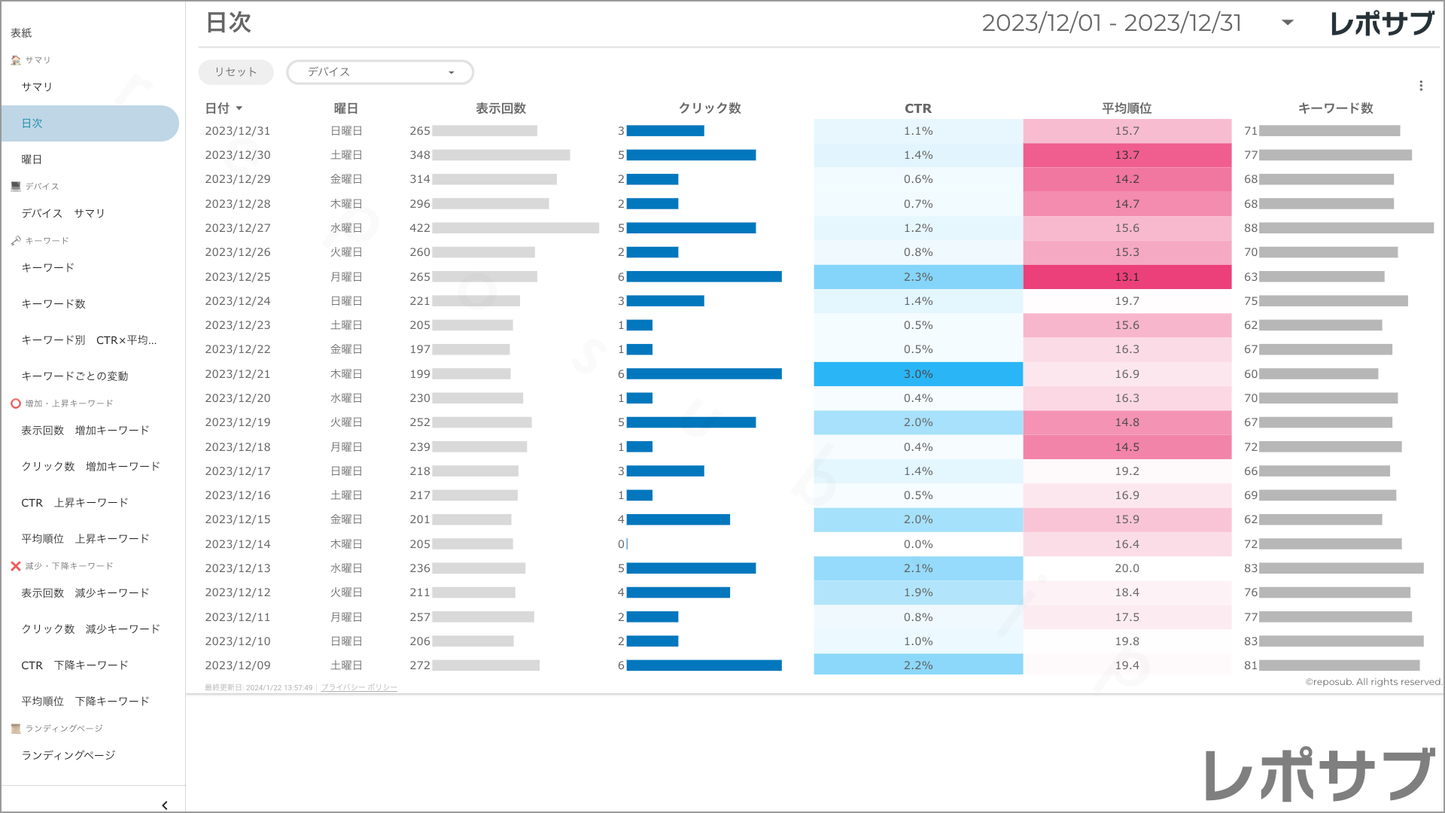
Task: Click the house icon beside サマリ section
Action: (16, 60)
